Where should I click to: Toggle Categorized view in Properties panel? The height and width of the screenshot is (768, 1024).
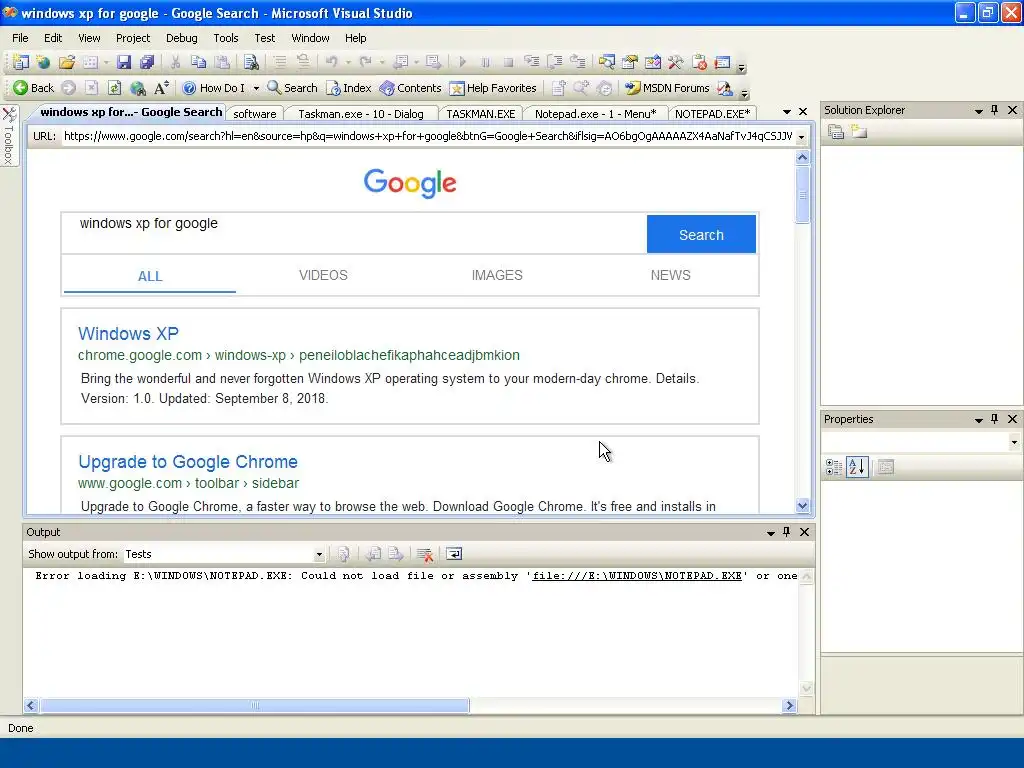pyautogui.click(x=834, y=467)
